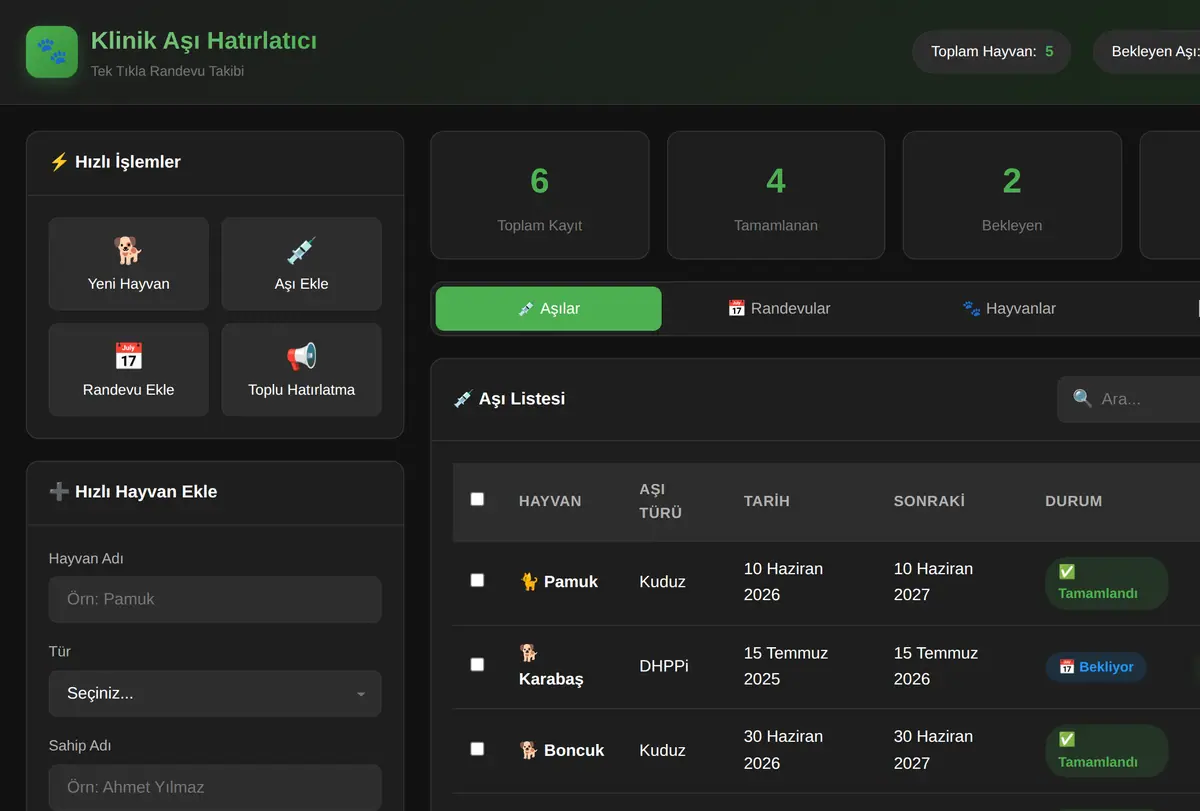Screen dimensions: 1200x811
Task: Switch to the Aşılar tab
Action: tap(549, 308)
